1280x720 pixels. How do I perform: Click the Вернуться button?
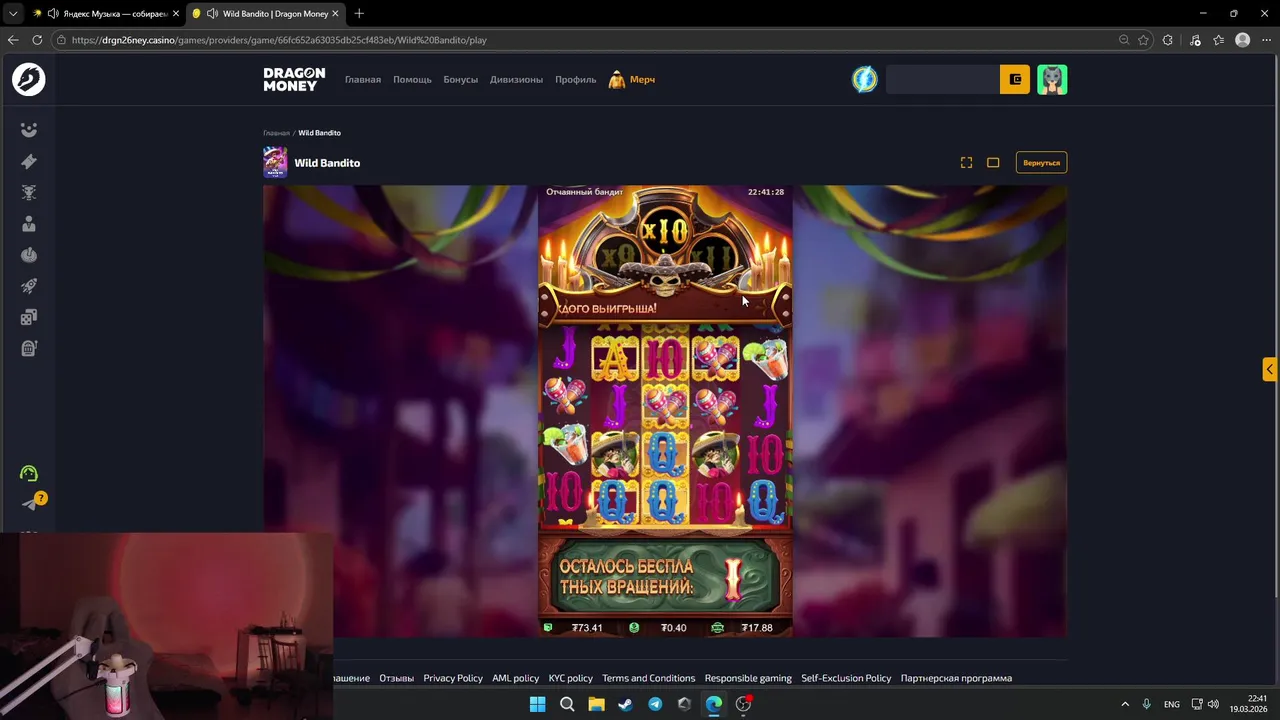pyautogui.click(x=1041, y=162)
